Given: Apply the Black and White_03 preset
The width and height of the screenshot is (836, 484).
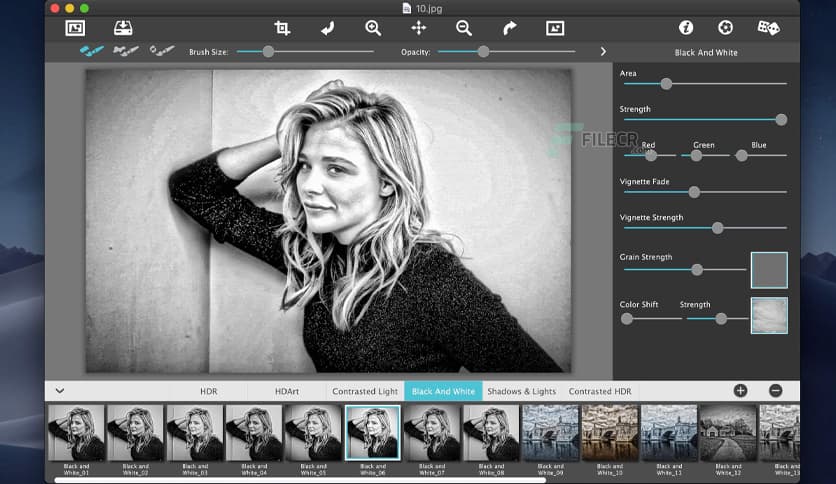Looking at the screenshot, I should point(195,433).
